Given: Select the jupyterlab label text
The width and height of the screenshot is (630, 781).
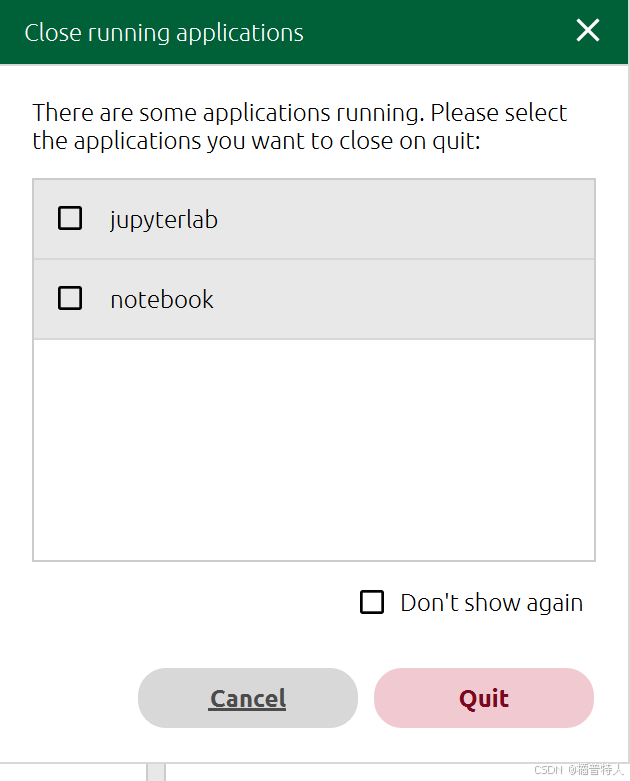Looking at the screenshot, I should [164, 220].
